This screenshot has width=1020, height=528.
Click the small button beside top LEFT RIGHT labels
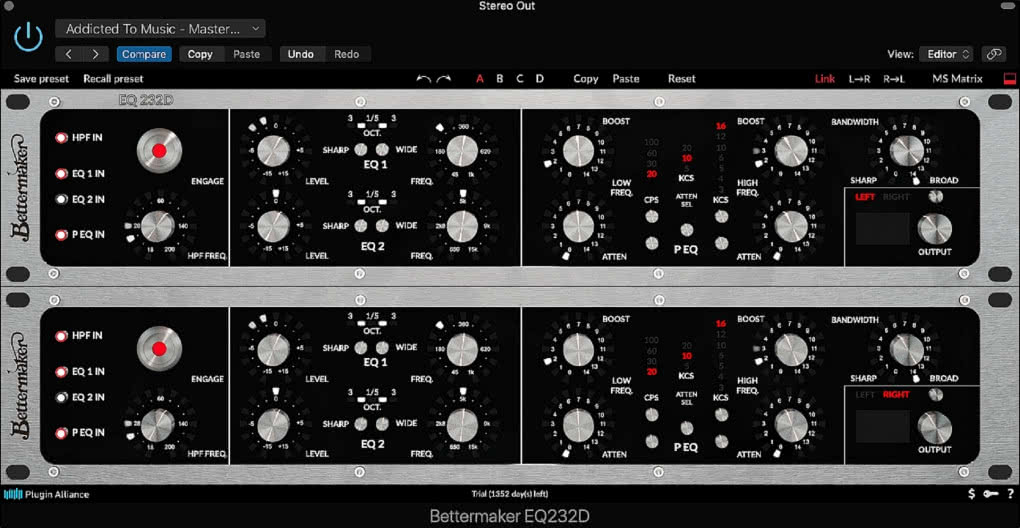pyautogui.click(x=935, y=196)
